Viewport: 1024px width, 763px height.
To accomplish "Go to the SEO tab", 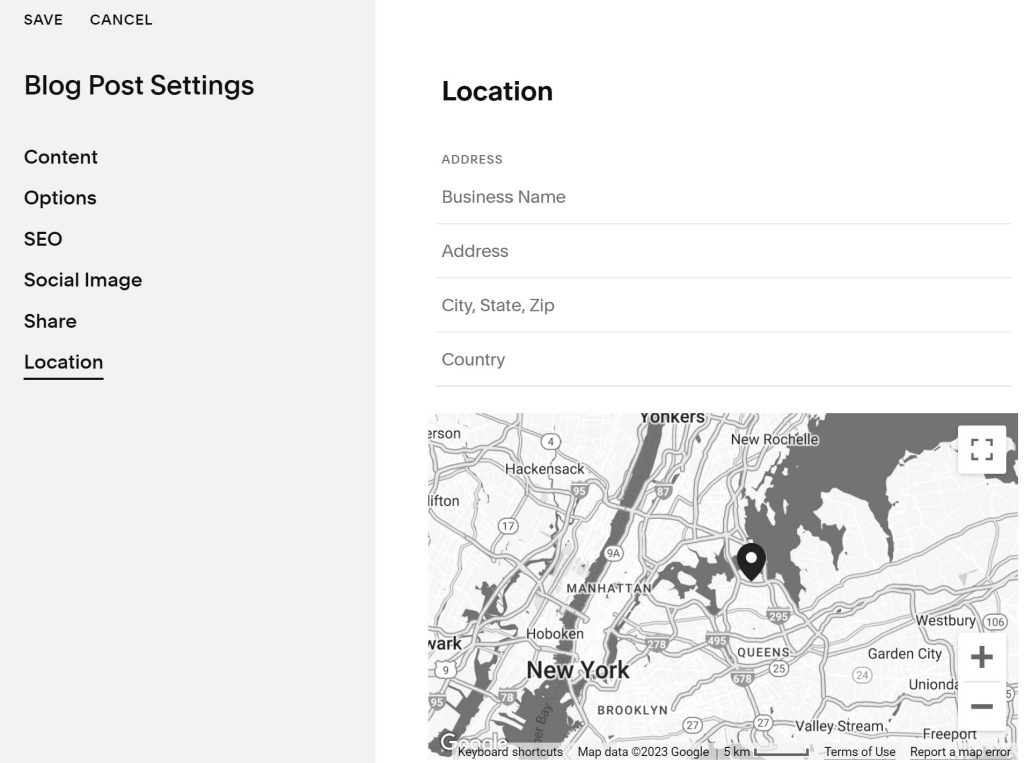I will click(43, 239).
